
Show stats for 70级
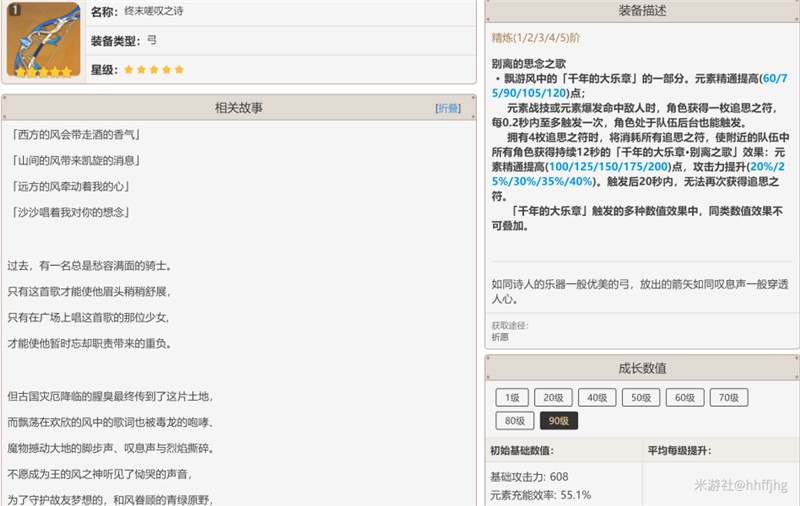point(729,397)
